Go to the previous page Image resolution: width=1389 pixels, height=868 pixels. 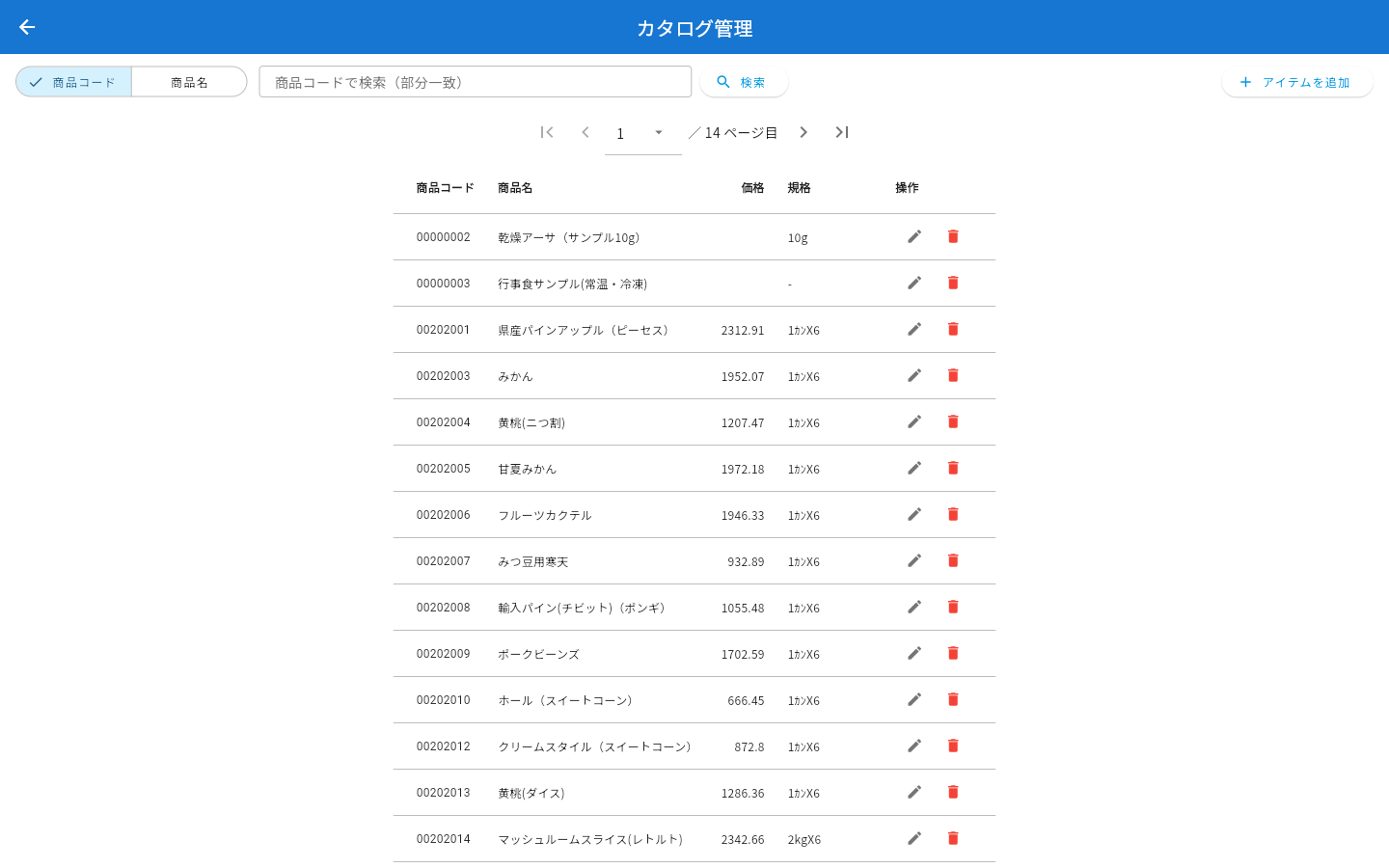[x=586, y=132]
